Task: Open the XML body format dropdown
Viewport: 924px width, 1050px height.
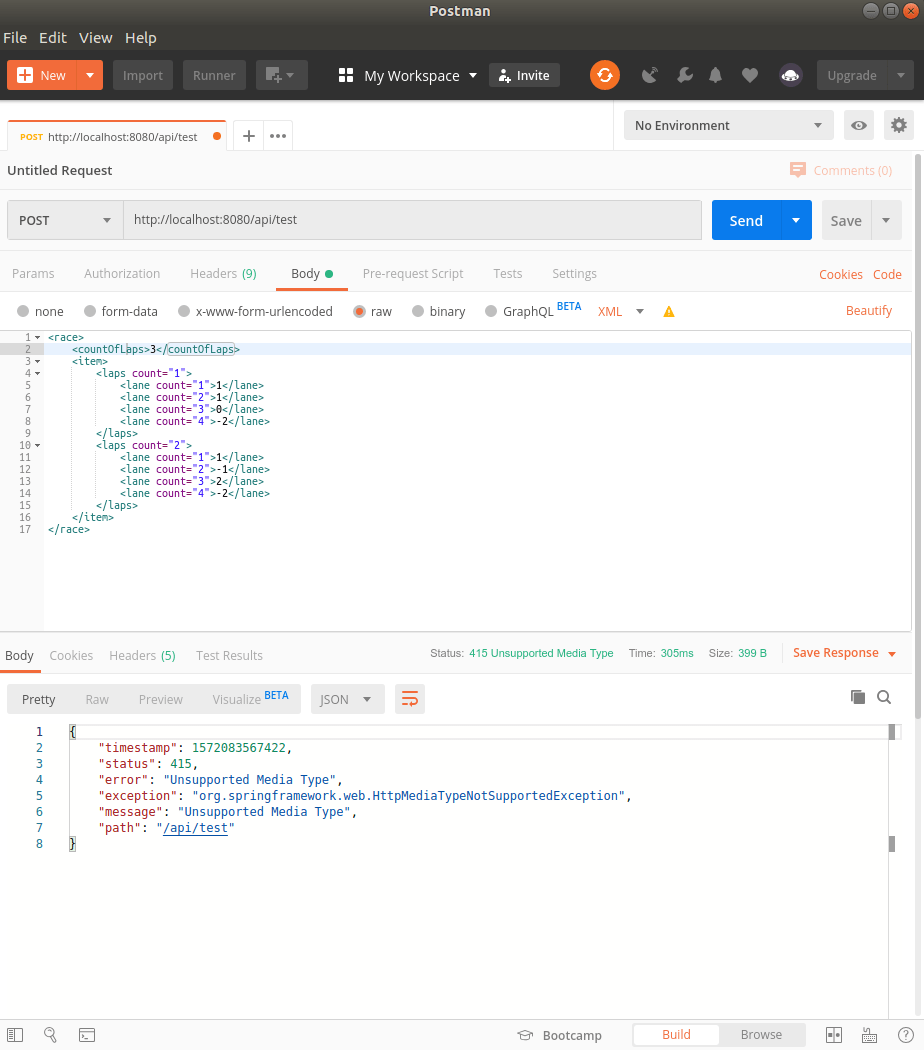Action: tap(620, 311)
